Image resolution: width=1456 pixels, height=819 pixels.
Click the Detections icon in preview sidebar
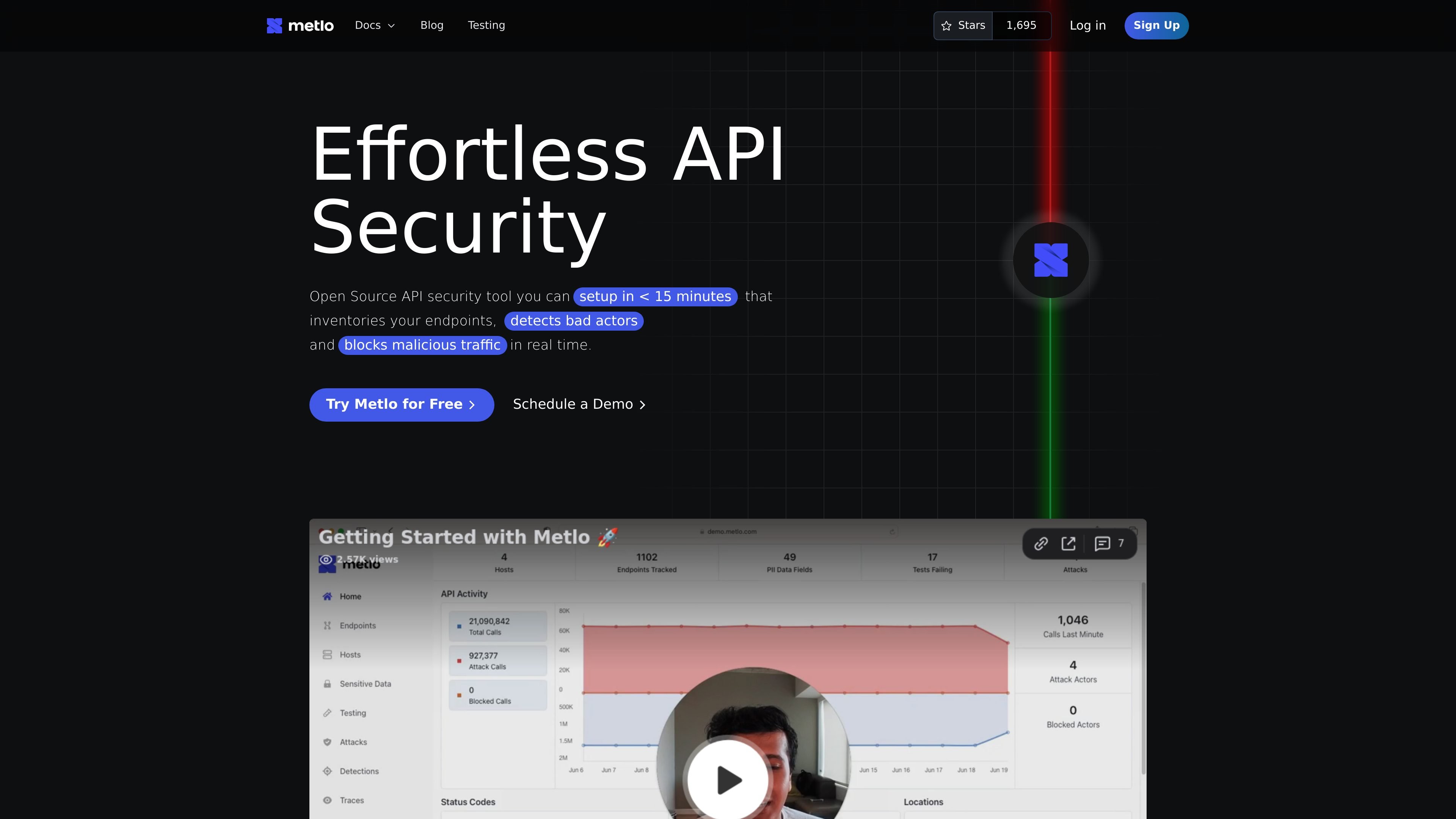327,772
